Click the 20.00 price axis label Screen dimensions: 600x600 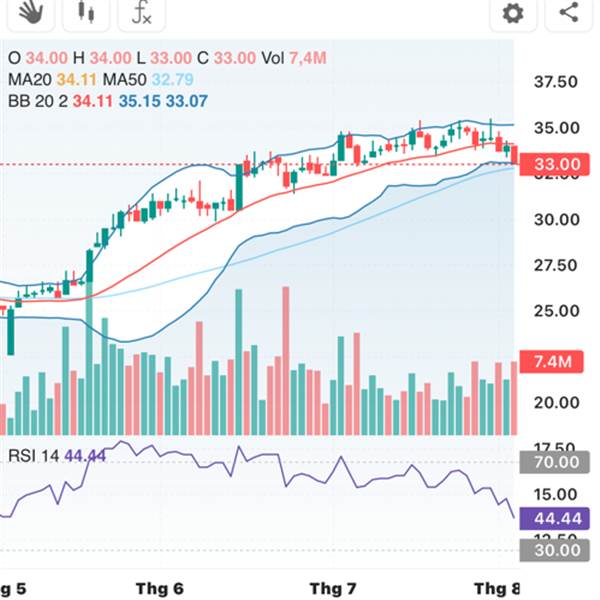coord(557,403)
